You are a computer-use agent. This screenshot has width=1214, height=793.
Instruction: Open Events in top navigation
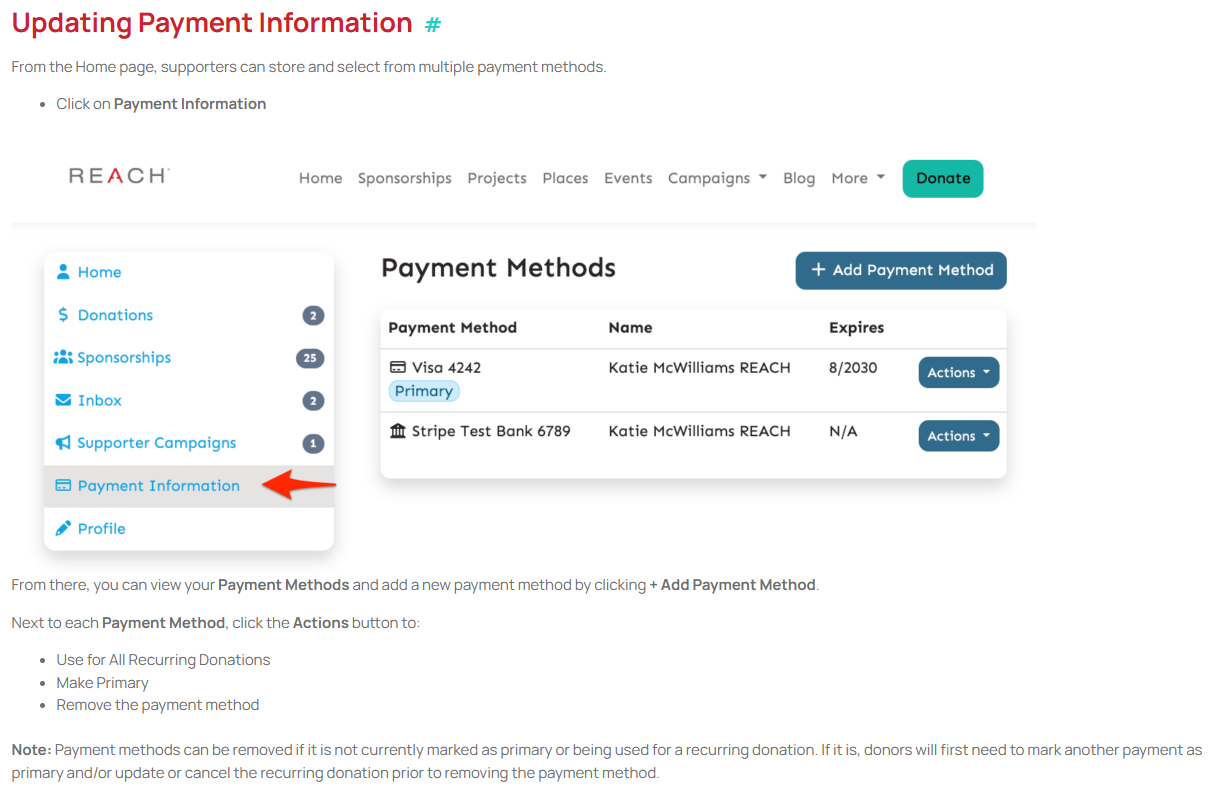tap(628, 178)
